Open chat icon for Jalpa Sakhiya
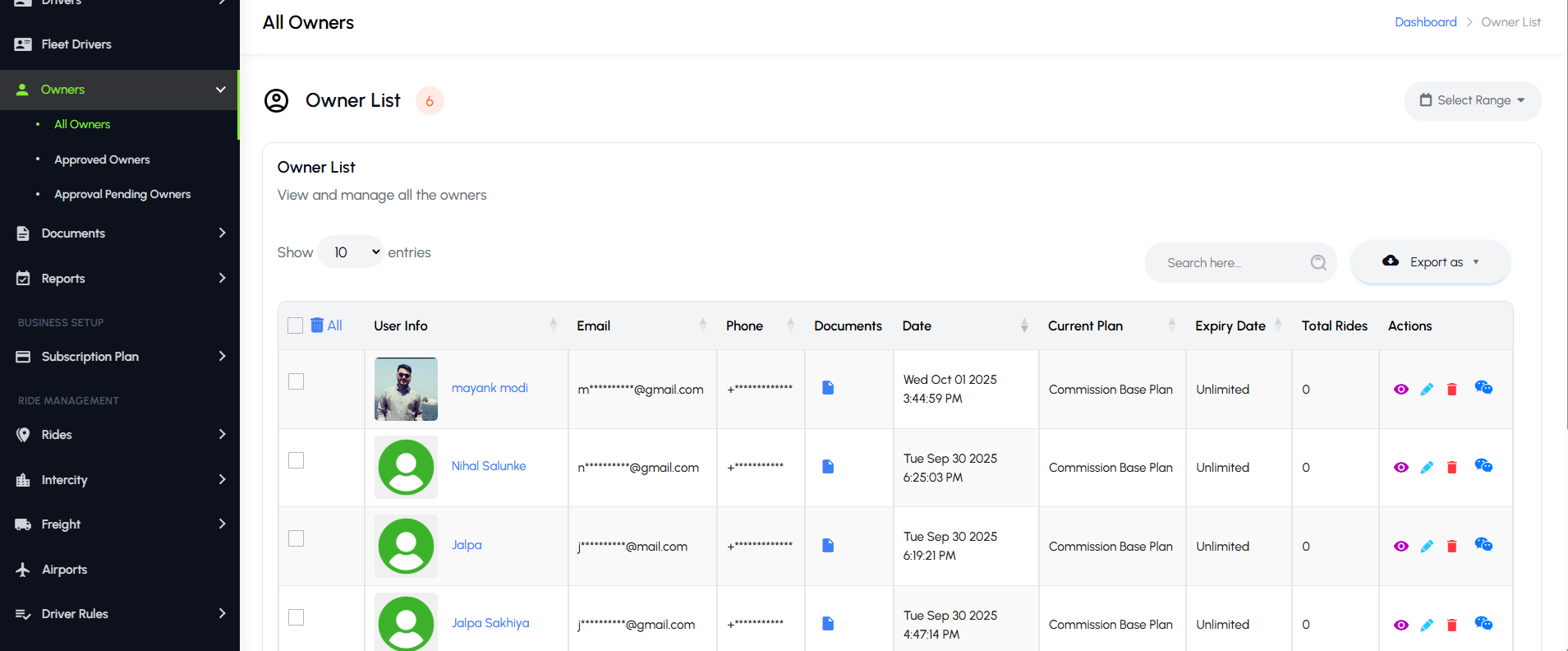The height and width of the screenshot is (651, 1568). coord(1483,623)
